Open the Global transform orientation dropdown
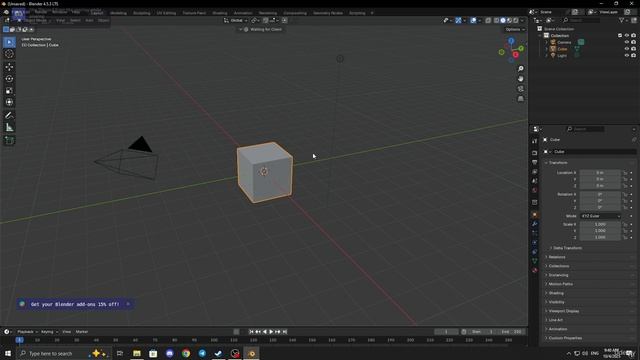The image size is (640, 360). pos(236,20)
